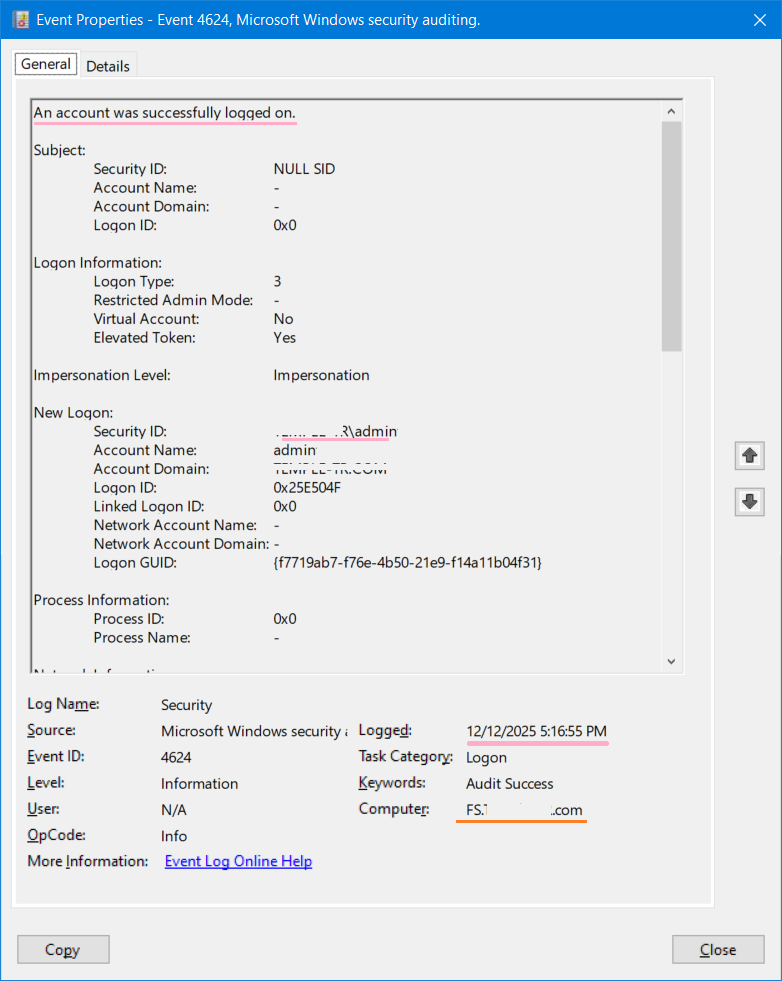Viewport: 782px width, 981px height.
Task: Click the Logon GUID value
Action: tap(407, 562)
